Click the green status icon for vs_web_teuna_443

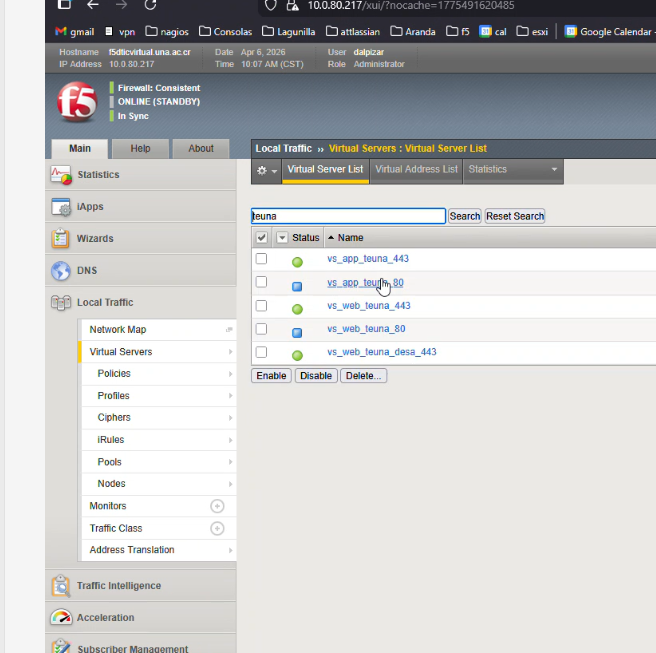pyautogui.click(x=297, y=309)
